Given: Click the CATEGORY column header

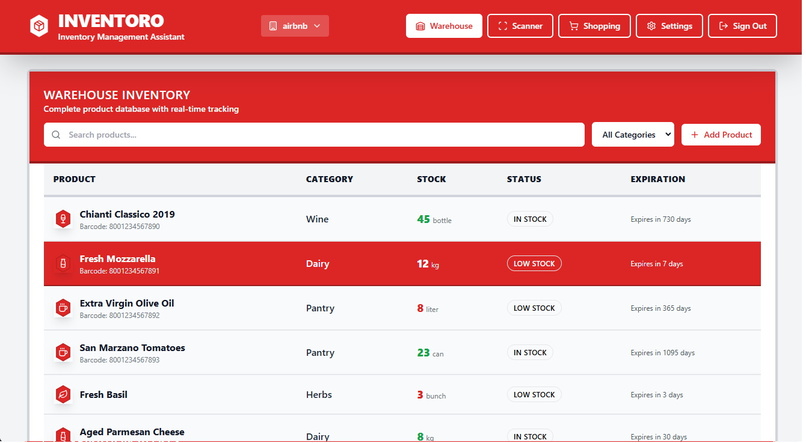Looking at the screenshot, I should (x=329, y=179).
